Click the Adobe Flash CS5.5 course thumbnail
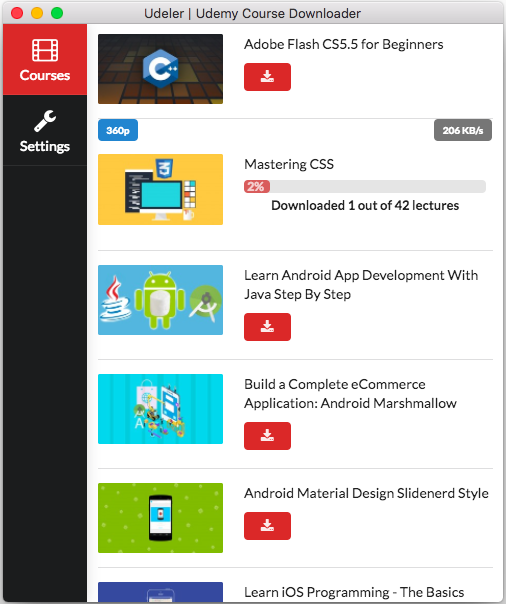 [x=160, y=69]
